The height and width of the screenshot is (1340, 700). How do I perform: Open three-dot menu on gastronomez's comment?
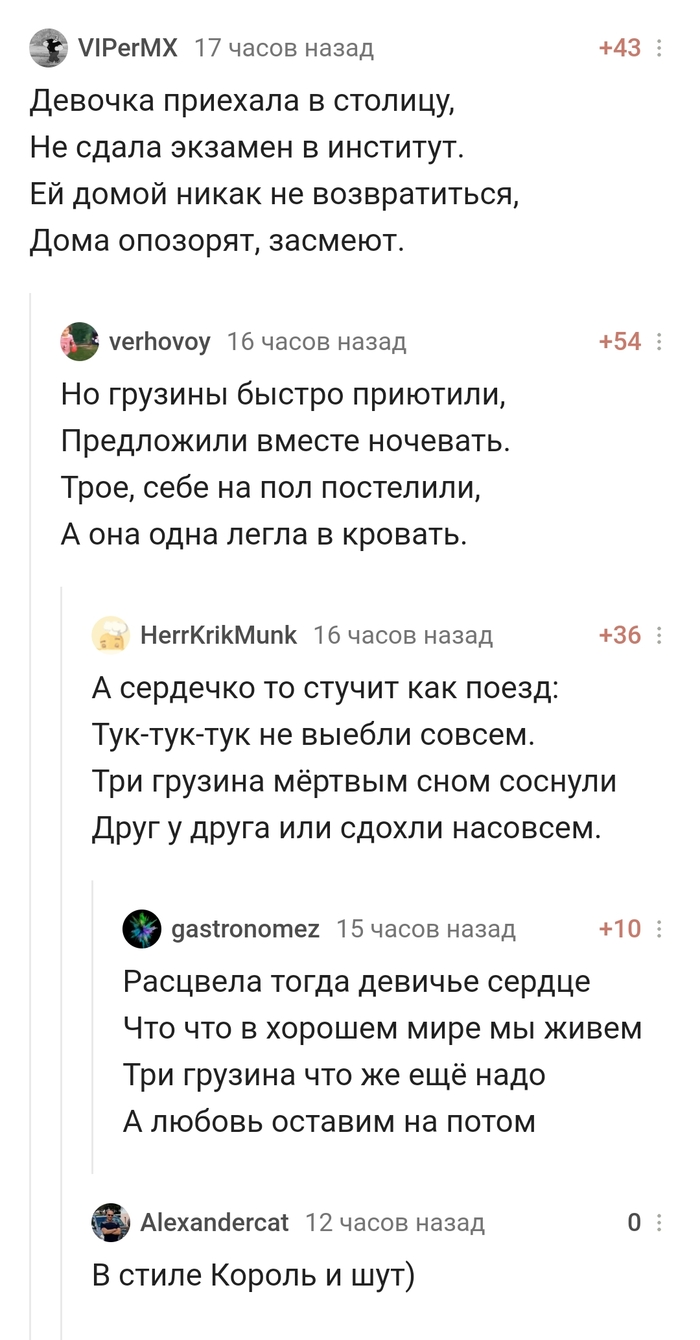tap(660, 929)
